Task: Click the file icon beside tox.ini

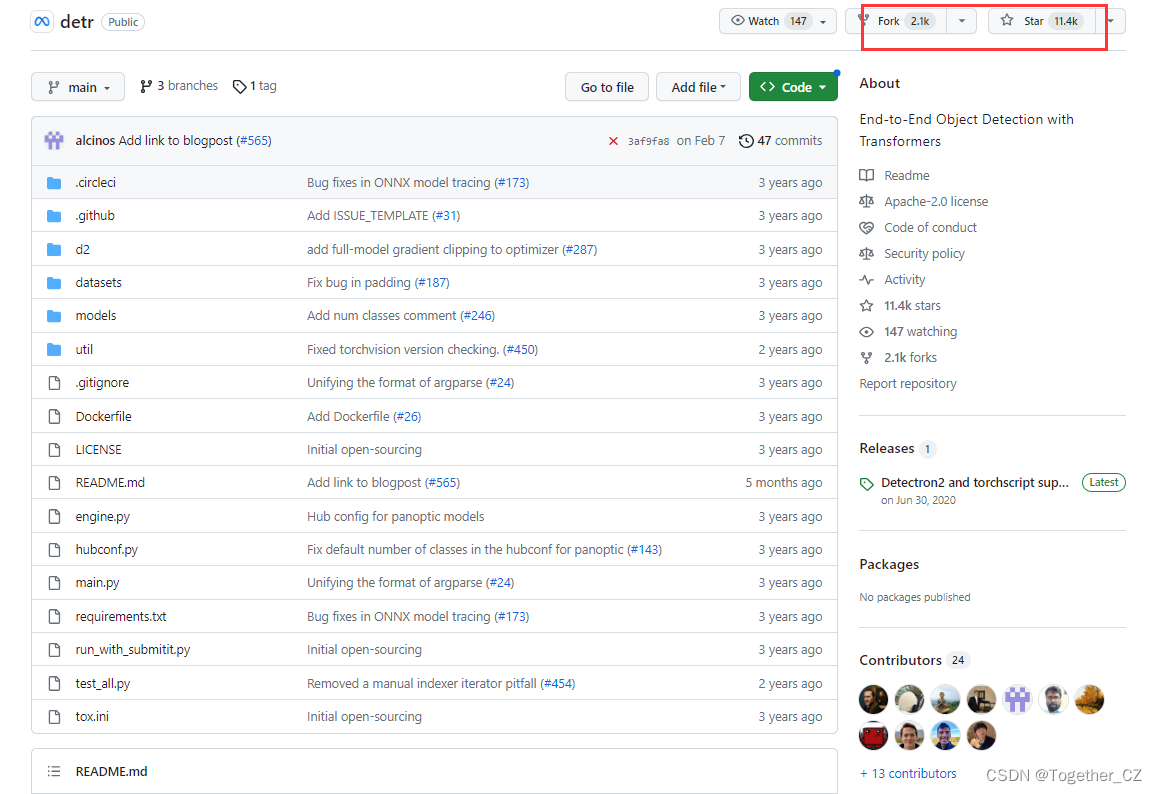Action: coord(54,717)
